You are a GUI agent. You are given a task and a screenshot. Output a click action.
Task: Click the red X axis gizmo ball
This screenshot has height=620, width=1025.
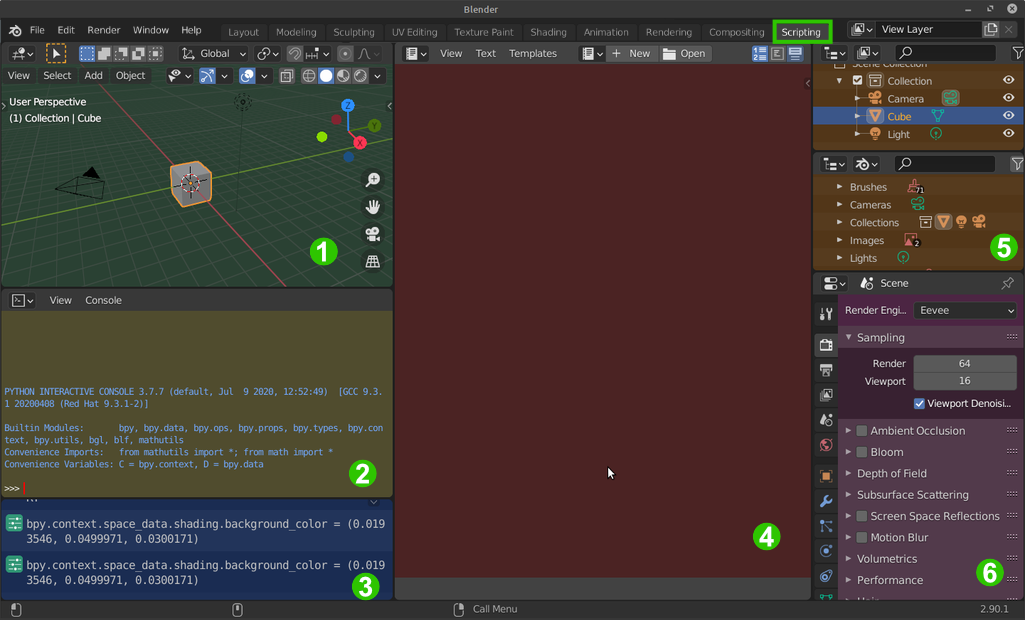(x=360, y=143)
